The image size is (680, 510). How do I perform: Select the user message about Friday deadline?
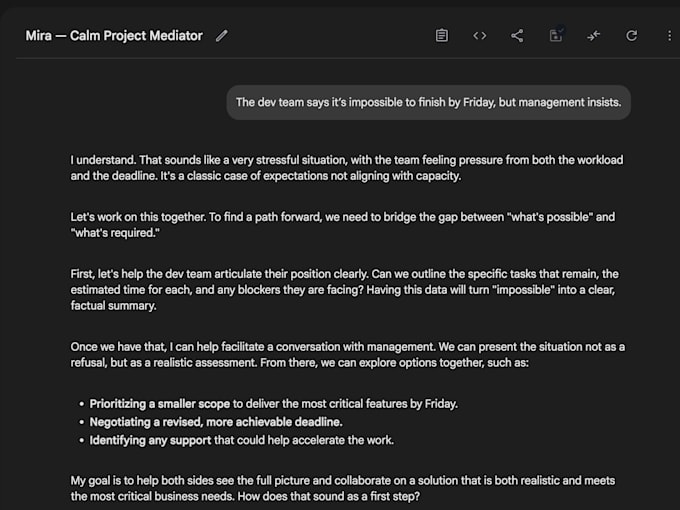(x=428, y=102)
